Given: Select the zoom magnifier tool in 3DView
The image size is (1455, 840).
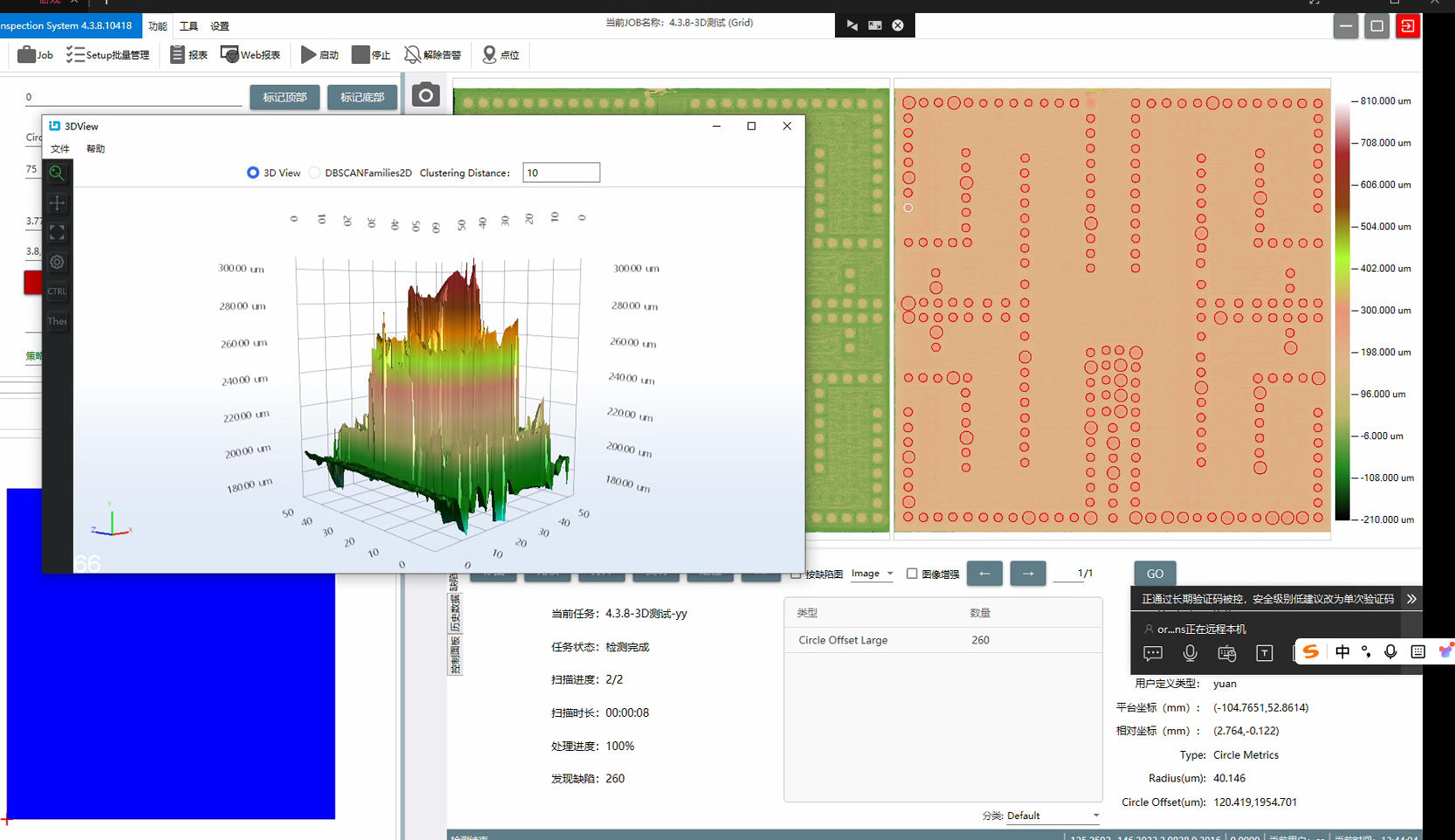Looking at the screenshot, I should click(x=57, y=173).
